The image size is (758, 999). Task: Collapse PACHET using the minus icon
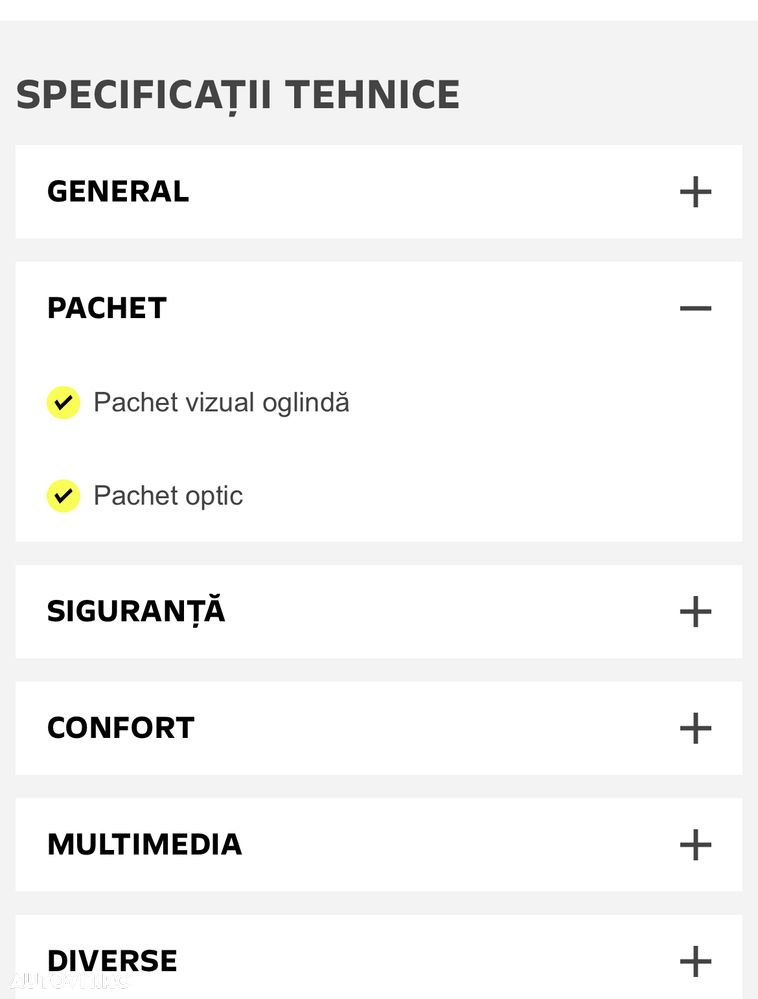coord(695,308)
